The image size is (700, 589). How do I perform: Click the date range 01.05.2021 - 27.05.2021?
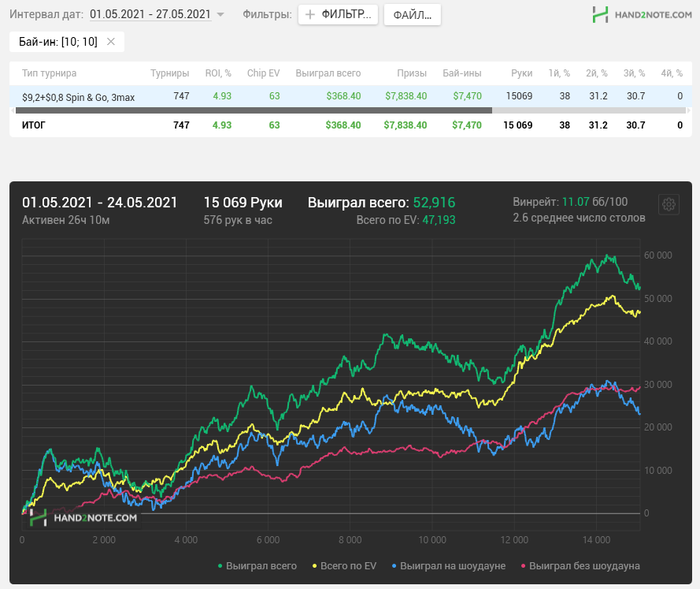tap(150, 14)
